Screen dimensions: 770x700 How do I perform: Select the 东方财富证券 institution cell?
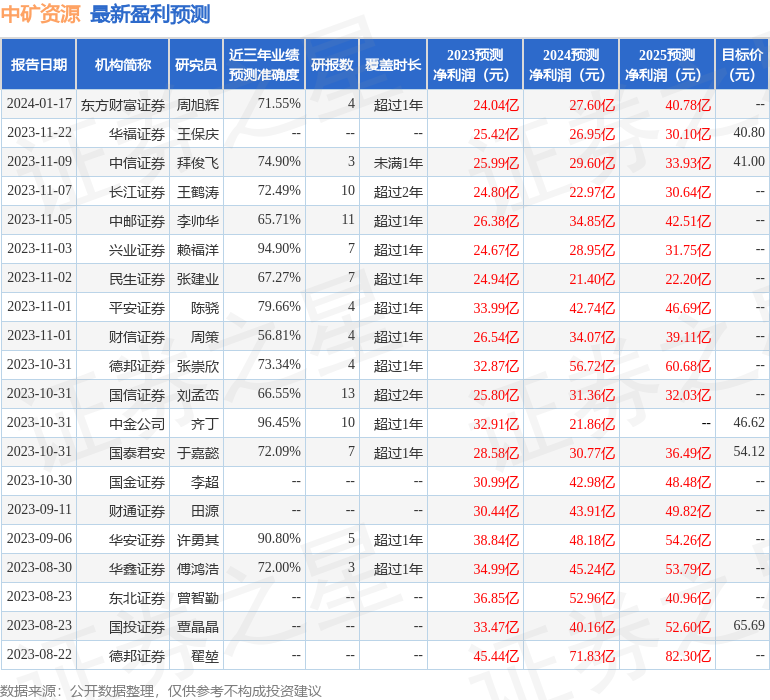point(123,105)
